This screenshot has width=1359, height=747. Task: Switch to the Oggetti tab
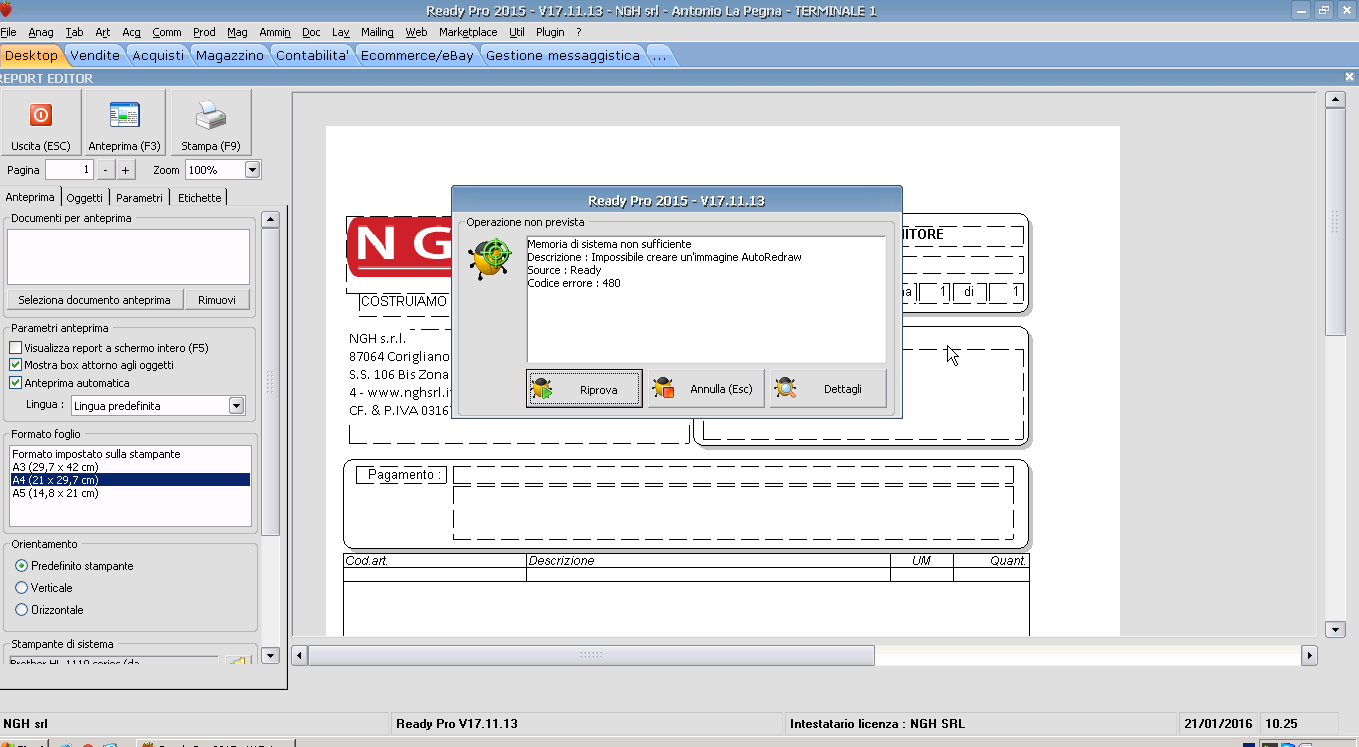[85, 198]
